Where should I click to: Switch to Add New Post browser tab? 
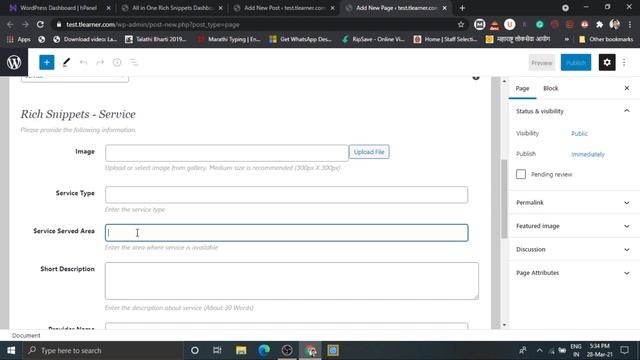pyautogui.click(x=284, y=8)
